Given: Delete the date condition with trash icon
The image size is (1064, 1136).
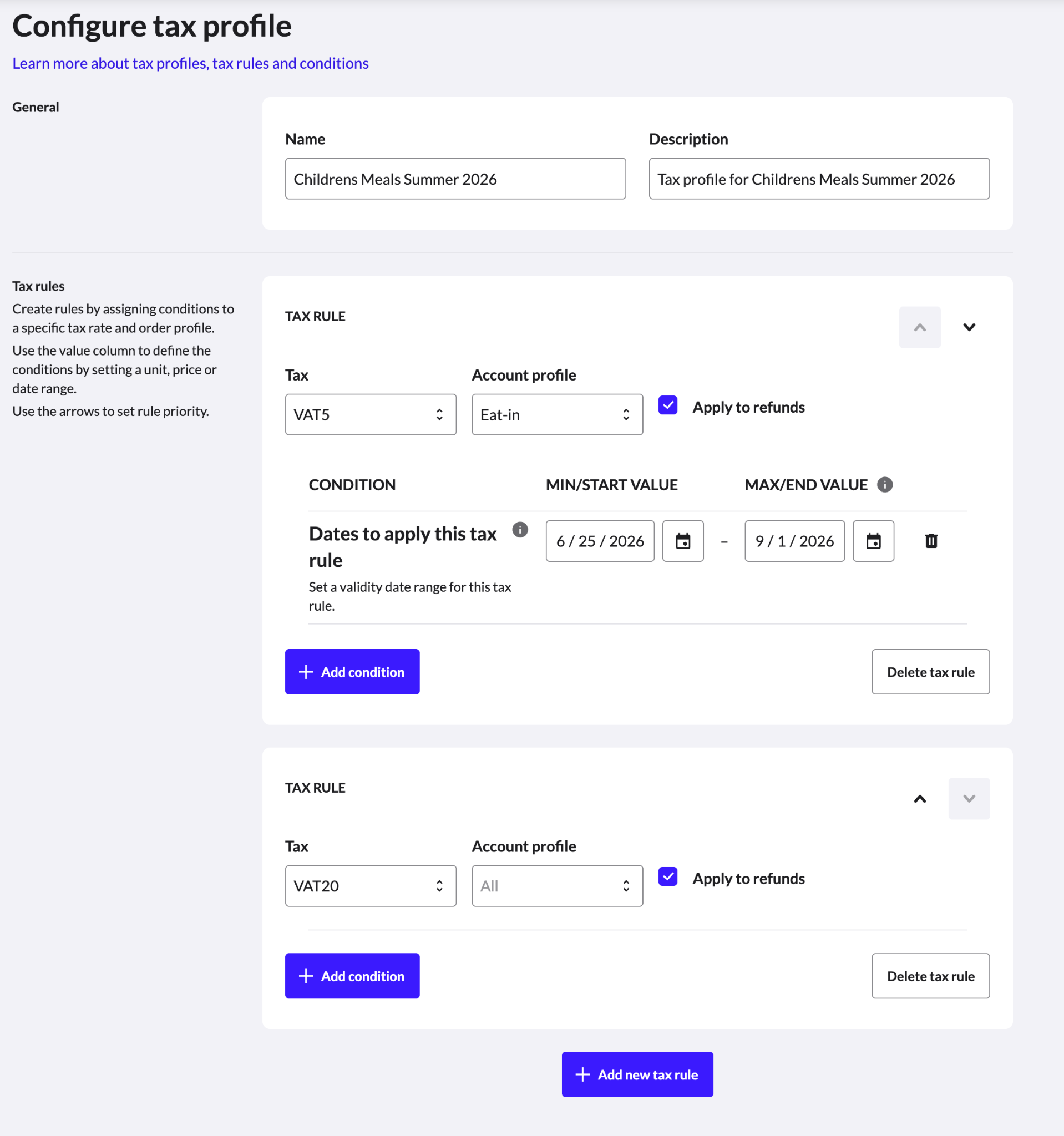Looking at the screenshot, I should click(x=931, y=541).
